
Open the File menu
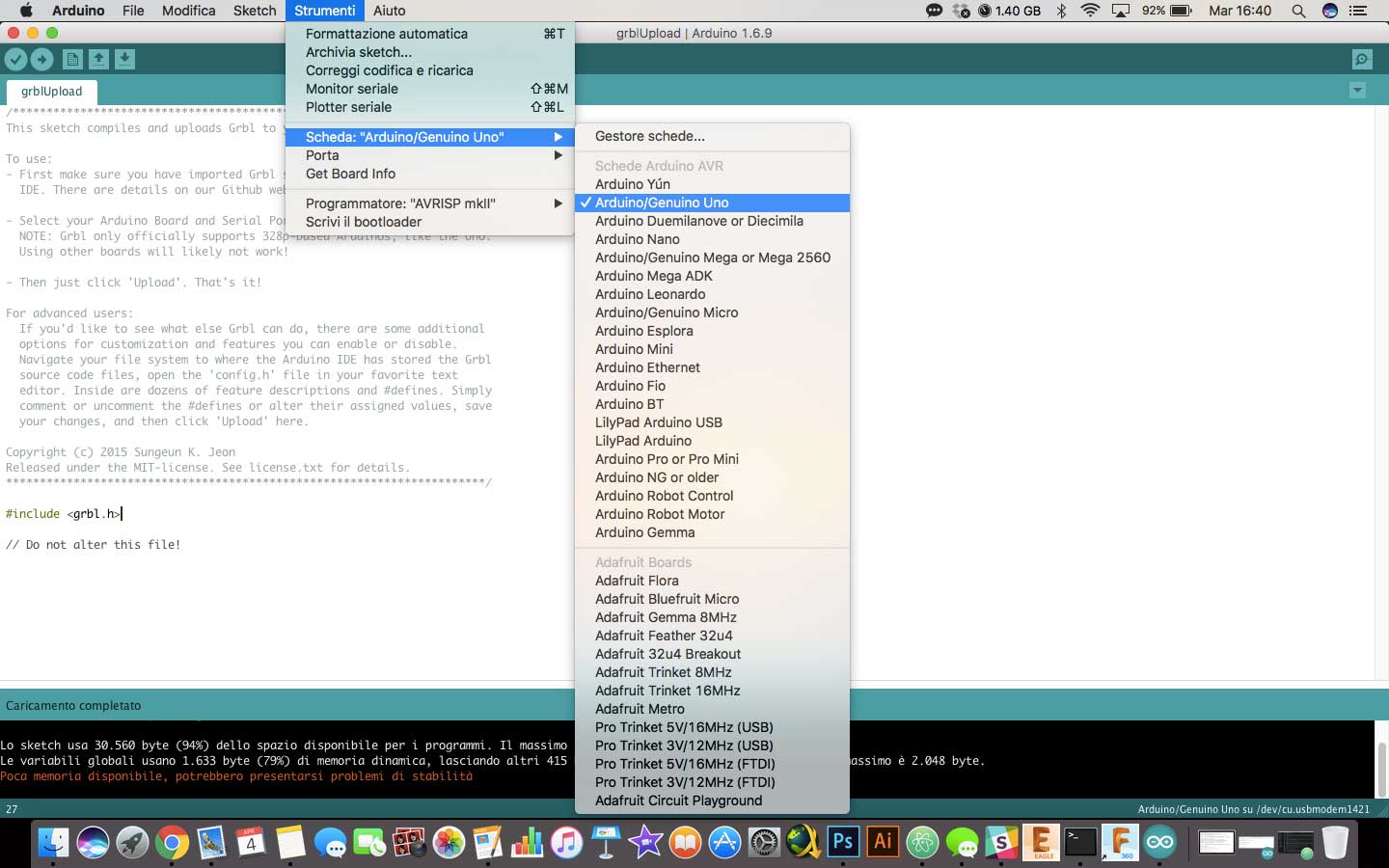[x=133, y=11]
